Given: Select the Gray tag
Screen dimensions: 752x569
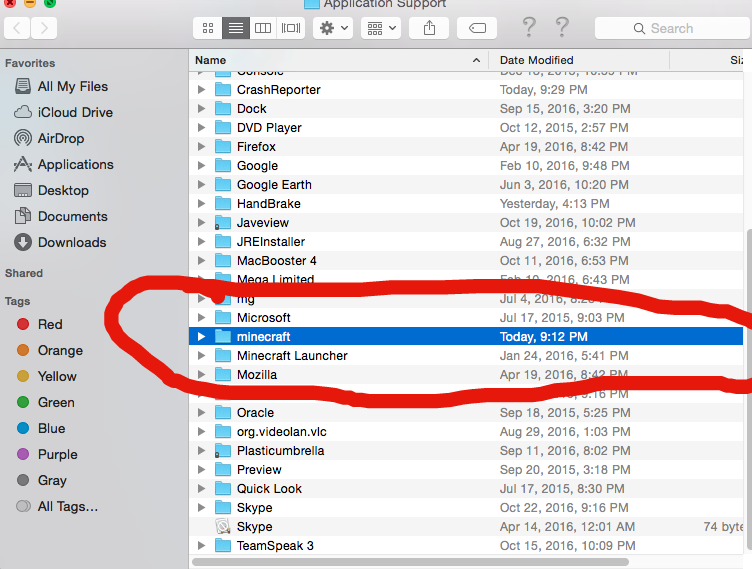Looking at the screenshot, I should [x=42, y=480].
